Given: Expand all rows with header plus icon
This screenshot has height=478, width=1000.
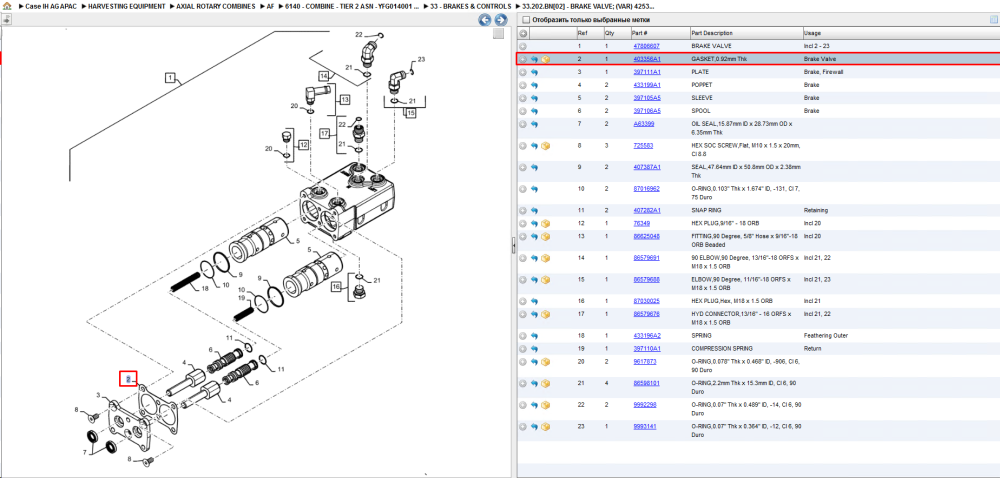Looking at the screenshot, I should point(523,33).
